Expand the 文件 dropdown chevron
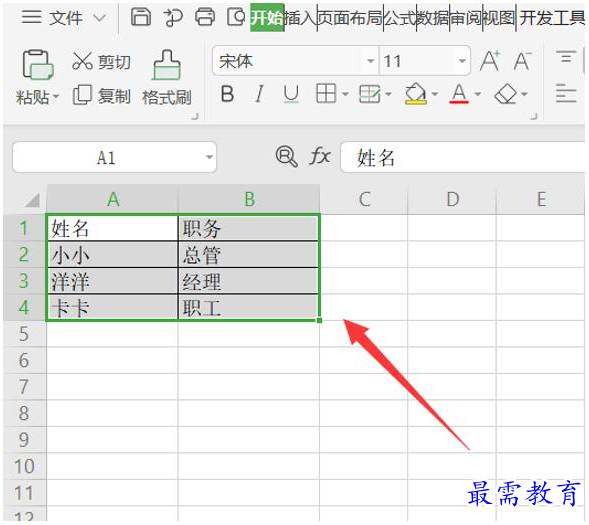589x525 pixels. click(x=99, y=18)
